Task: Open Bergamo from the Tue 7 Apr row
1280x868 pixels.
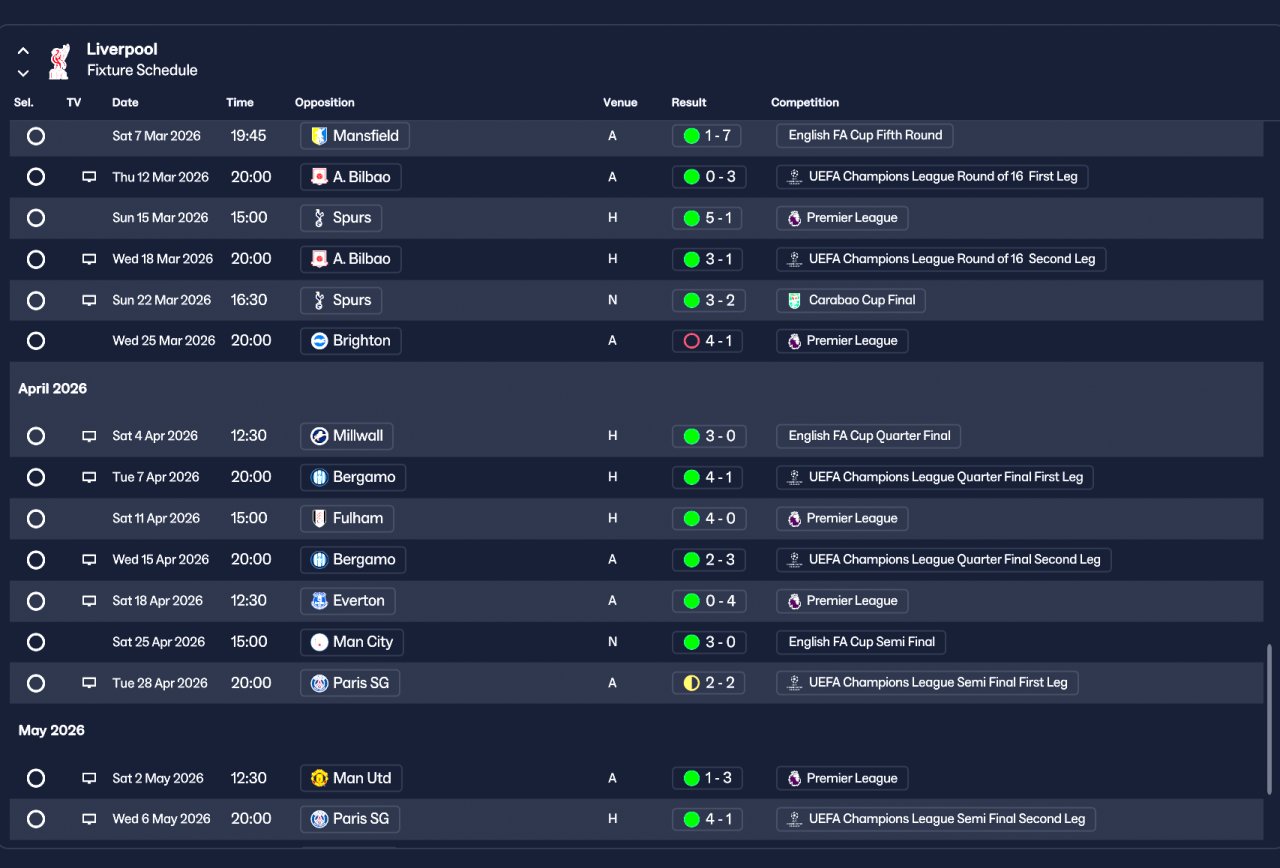Action: 353,477
